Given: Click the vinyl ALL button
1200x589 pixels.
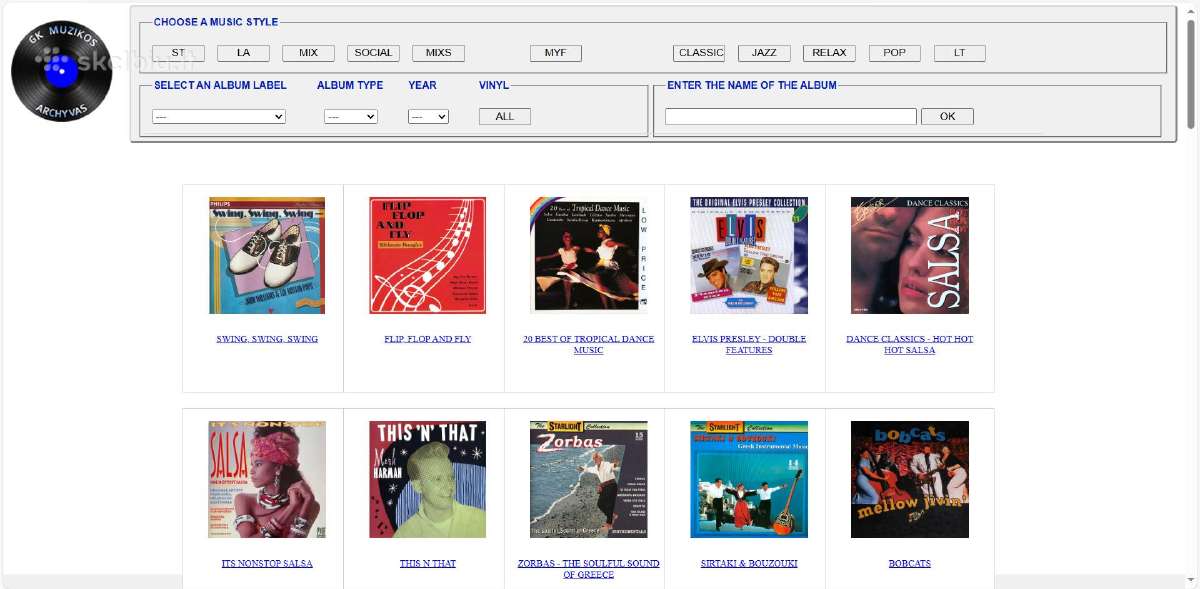Looking at the screenshot, I should click(x=505, y=116).
